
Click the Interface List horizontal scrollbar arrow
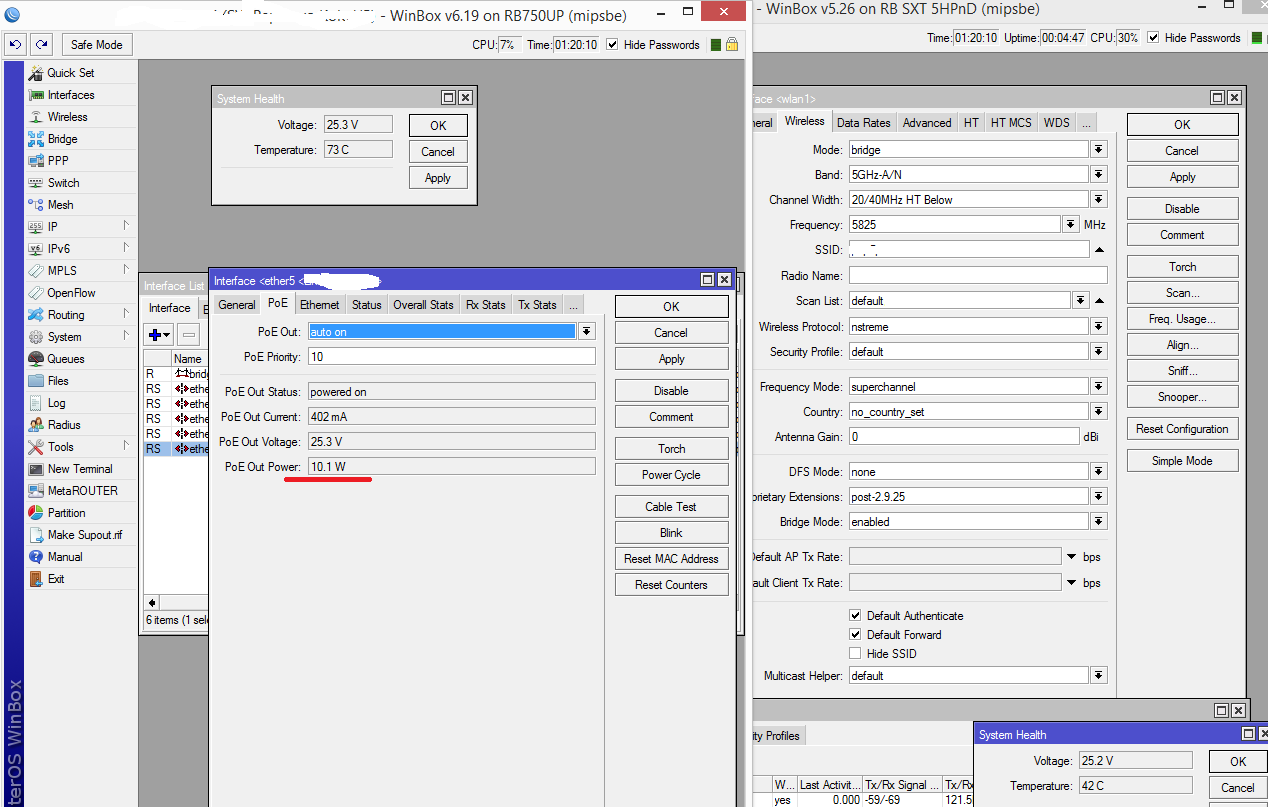(x=152, y=603)
